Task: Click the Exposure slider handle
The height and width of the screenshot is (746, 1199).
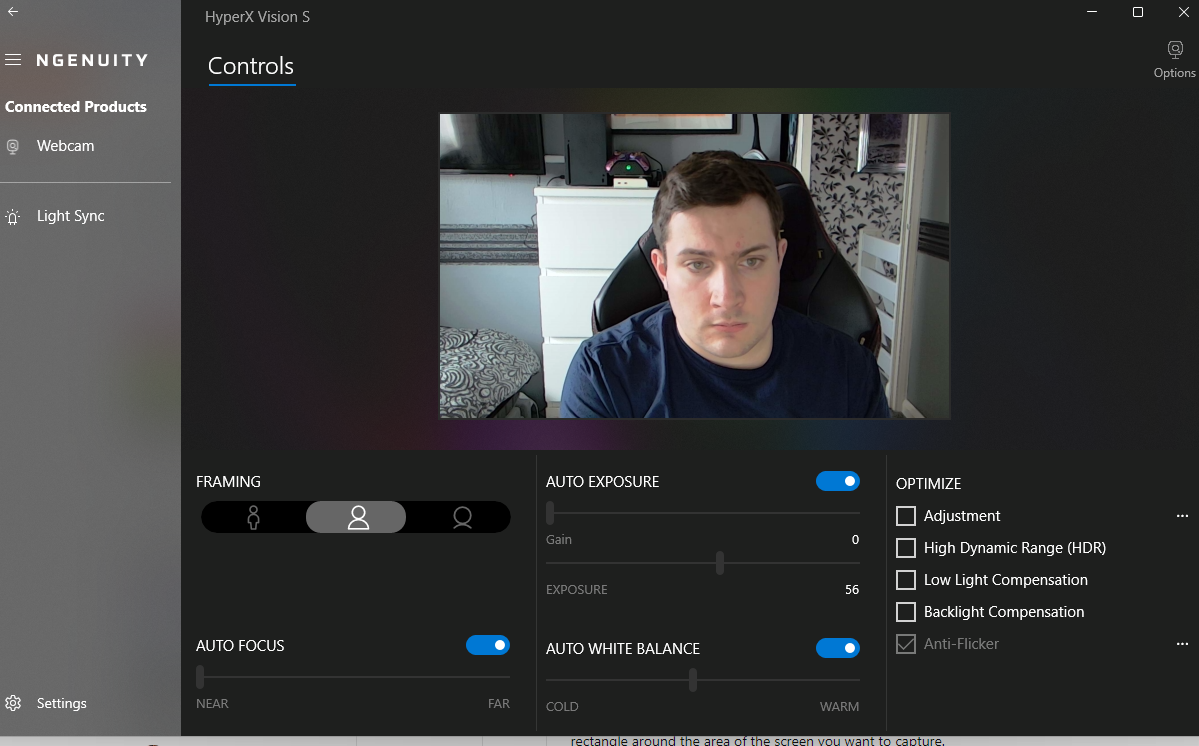Action: pos(720,563)
